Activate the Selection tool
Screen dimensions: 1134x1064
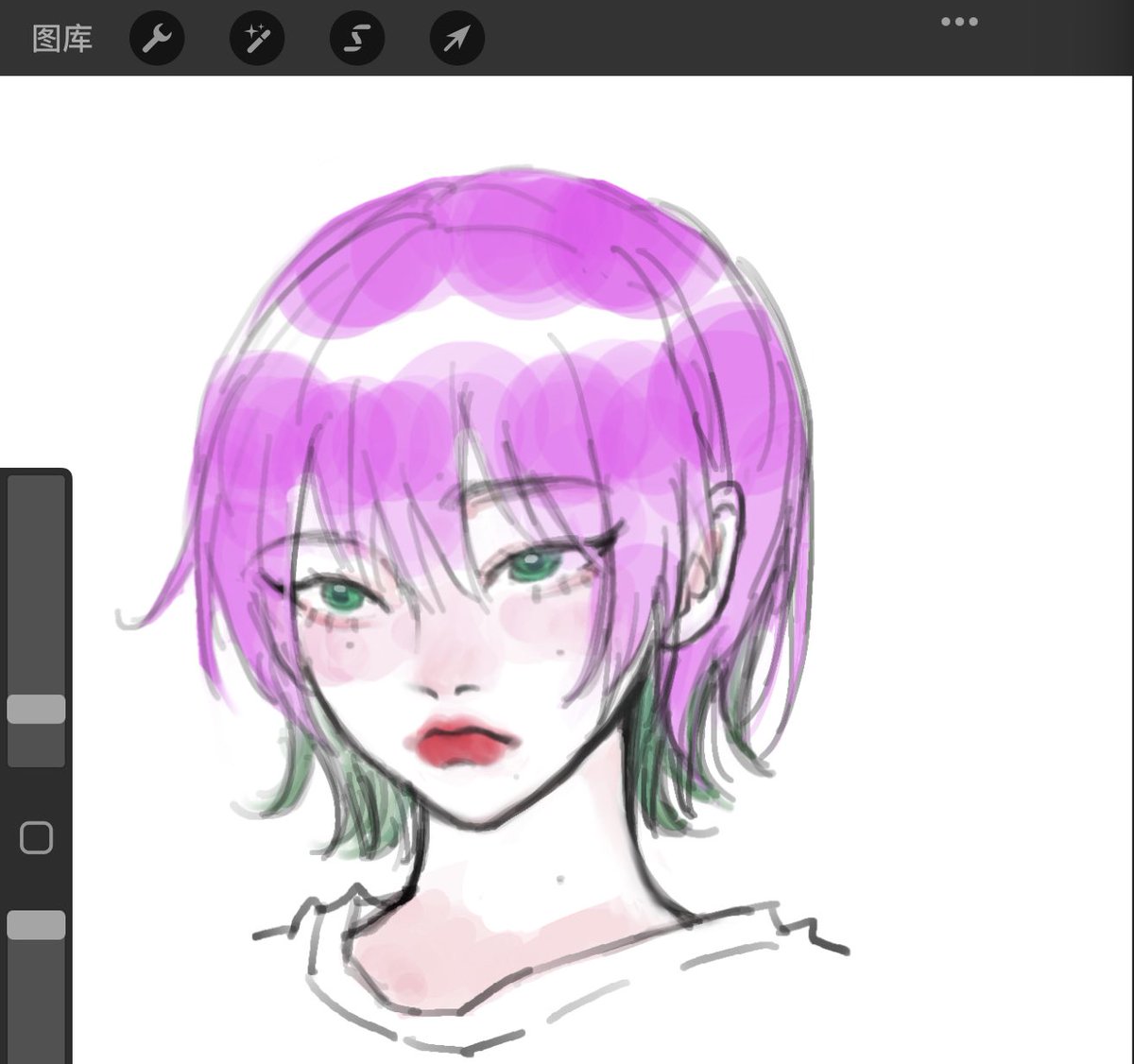(x=357, y=38)
